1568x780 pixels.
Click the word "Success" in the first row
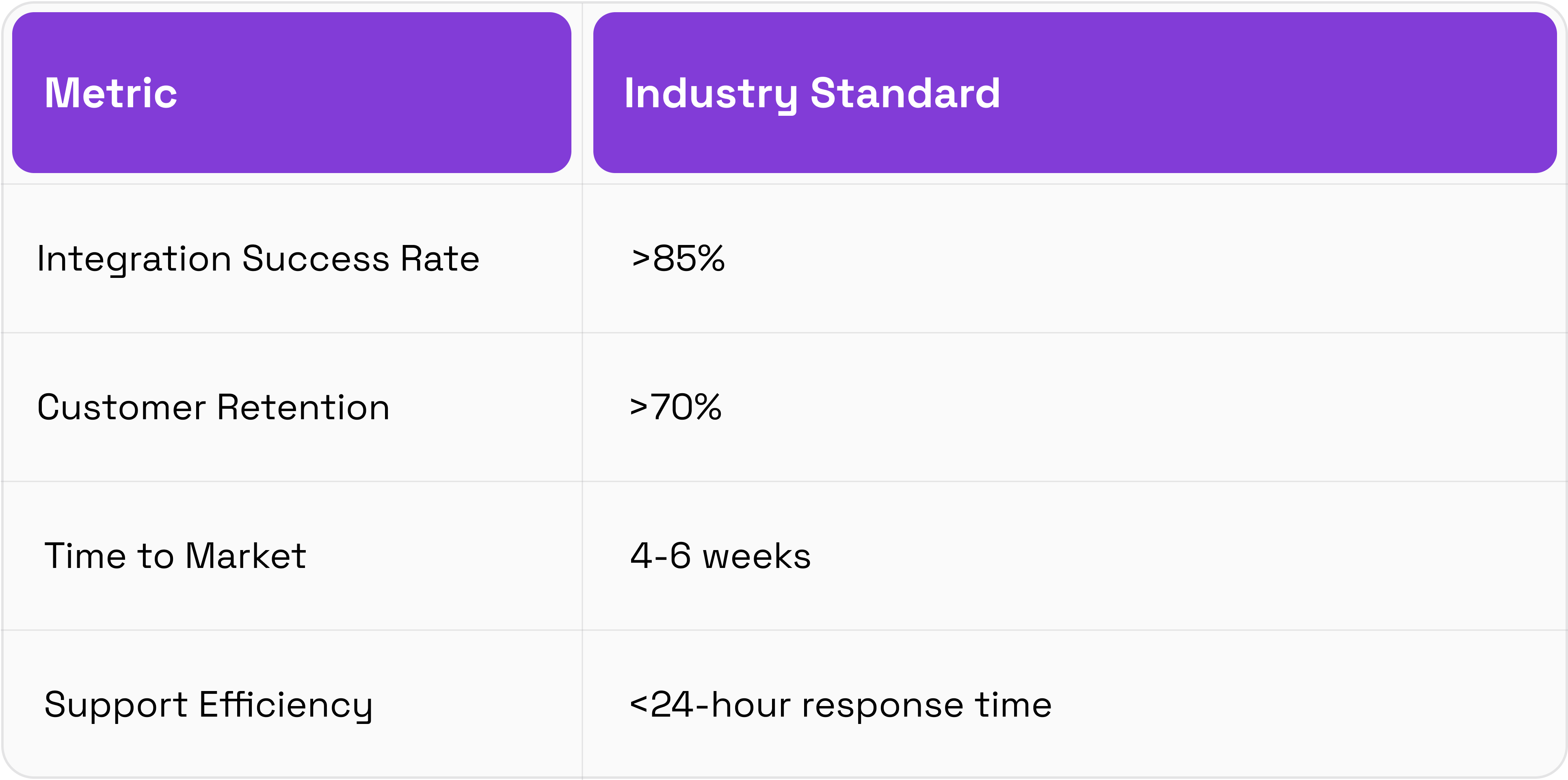[x=315, y=259]
